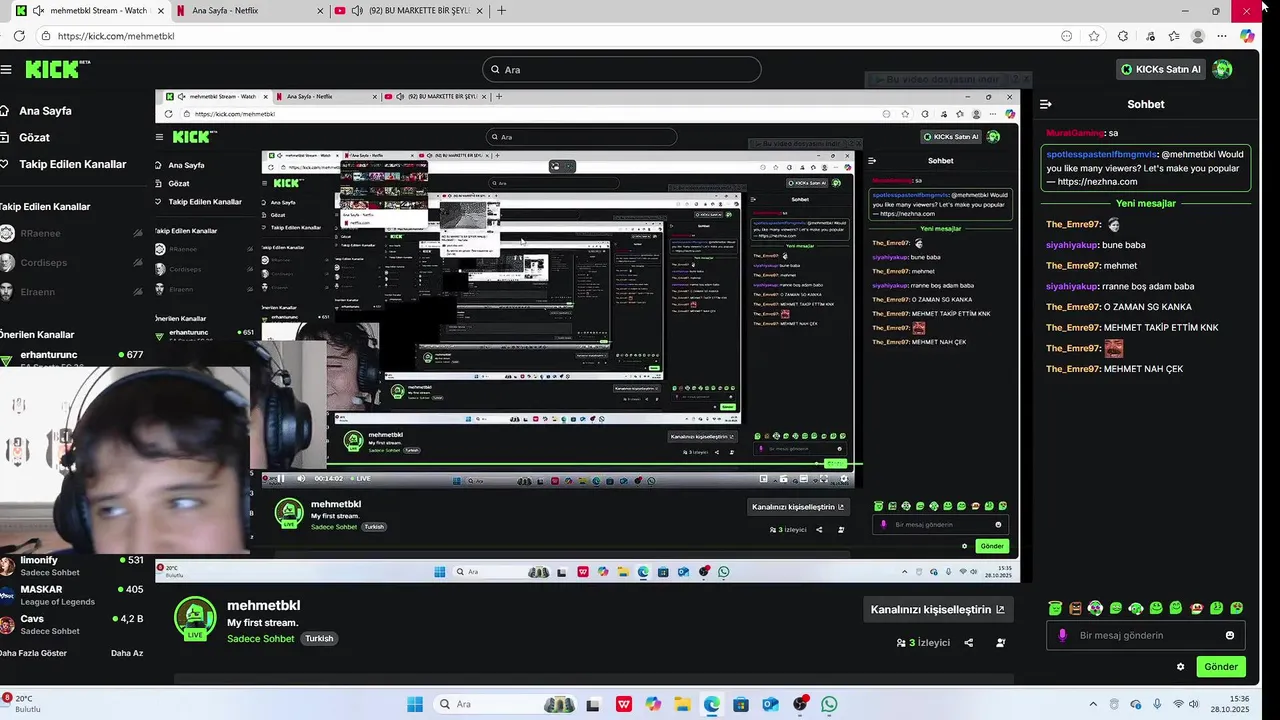Click the Turkish language tag
The height and width of the screenshot is (720, 1280).
tap(319, 639)
